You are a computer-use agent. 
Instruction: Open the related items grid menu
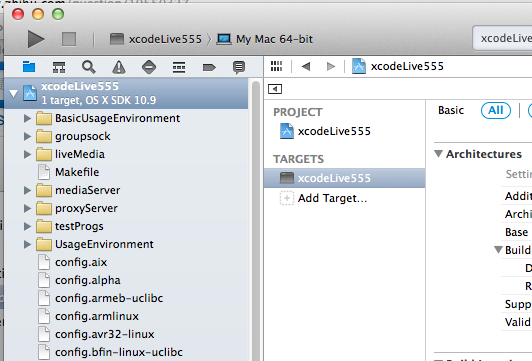coord(277,66)
